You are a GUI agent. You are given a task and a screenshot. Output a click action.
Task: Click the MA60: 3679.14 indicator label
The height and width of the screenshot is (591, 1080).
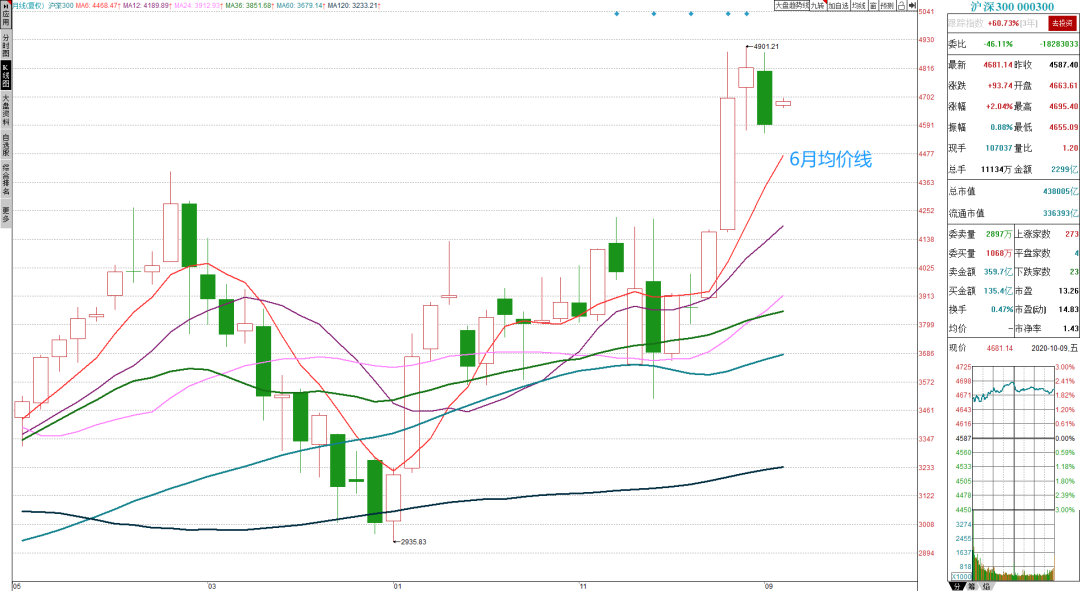300,6
